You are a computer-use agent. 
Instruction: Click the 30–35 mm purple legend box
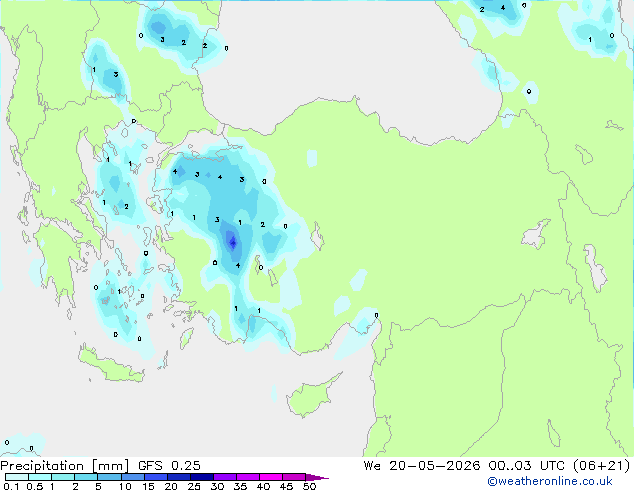(x=224, y=477)
